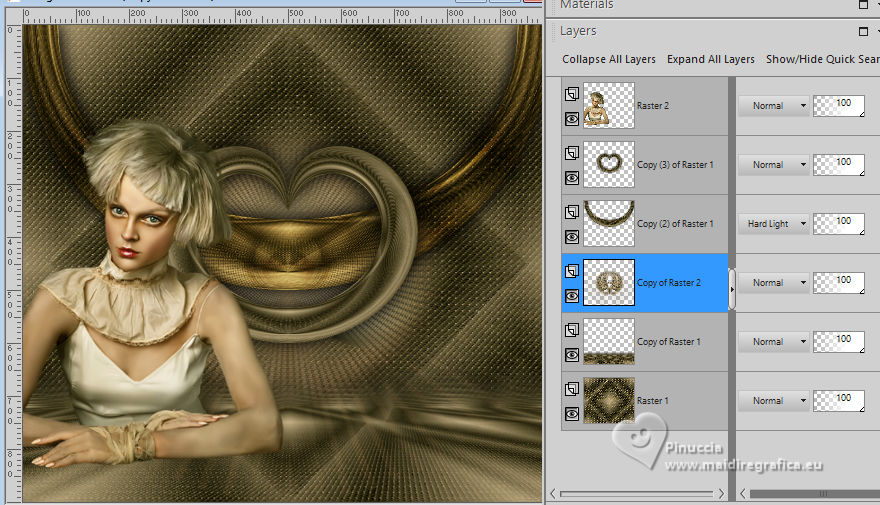The width and height of the screenshot is (880, 505).
Task: Click the layer type icon of Copy of Raster 2
Action: click(x=572, y=271)
